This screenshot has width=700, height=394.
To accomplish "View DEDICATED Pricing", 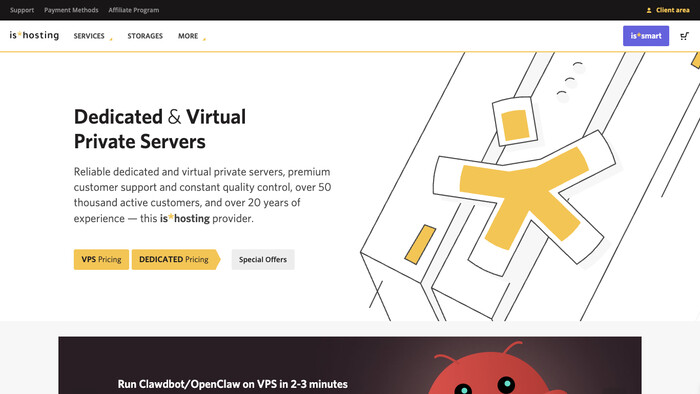I will (176, 259).
